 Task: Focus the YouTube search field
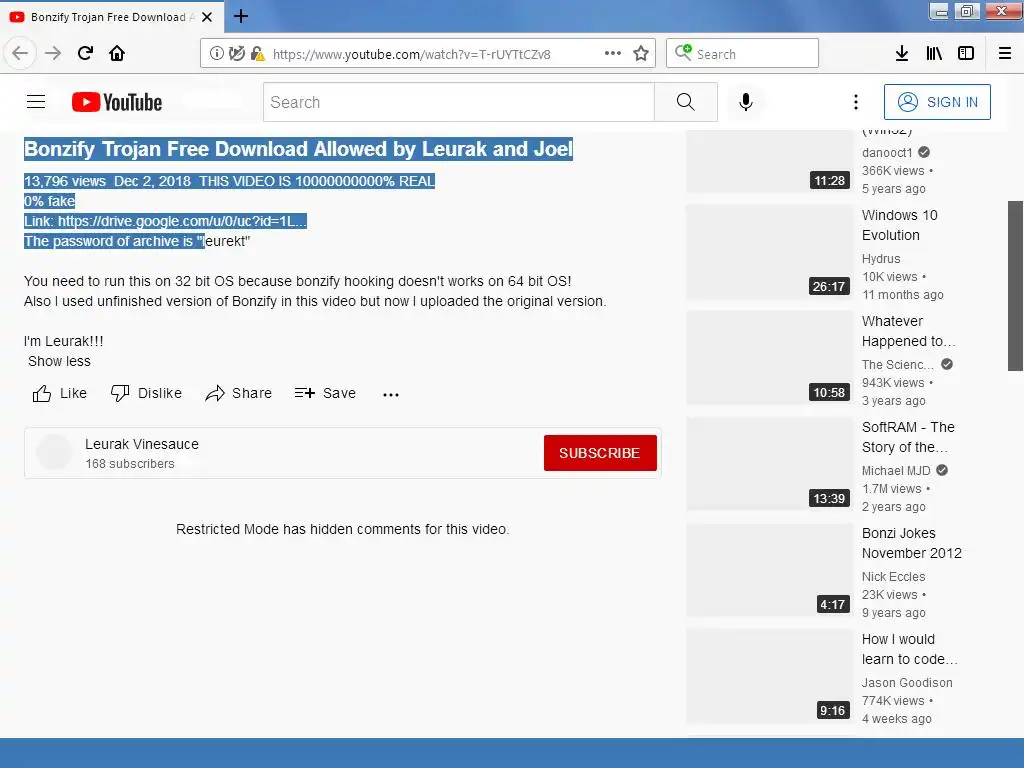click(x=458, y=102)
